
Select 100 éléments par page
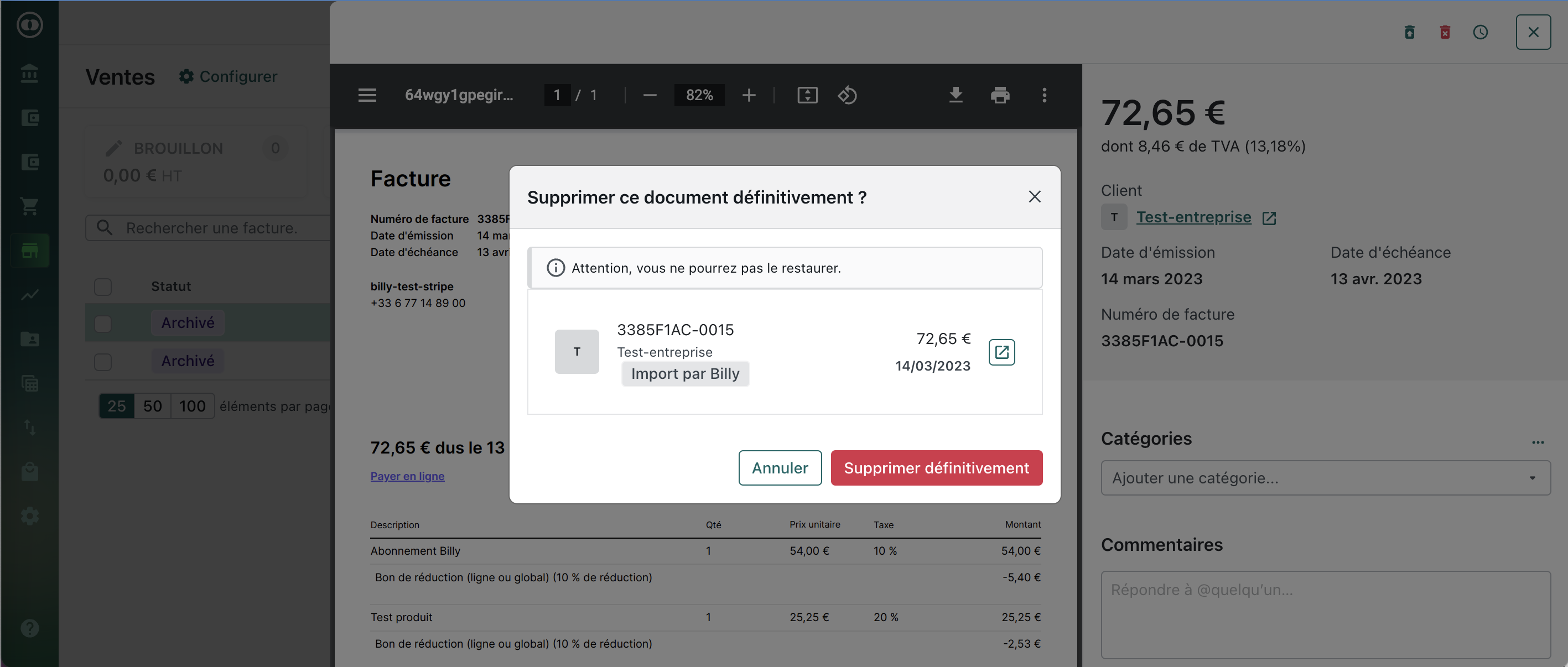(x=192, y=406)
